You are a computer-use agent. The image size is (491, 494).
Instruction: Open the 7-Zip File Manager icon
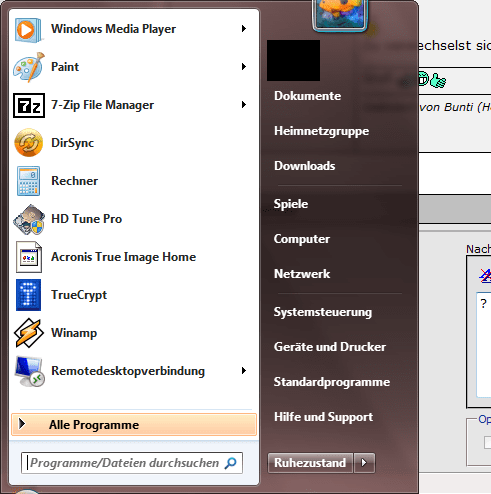(29, 105)
